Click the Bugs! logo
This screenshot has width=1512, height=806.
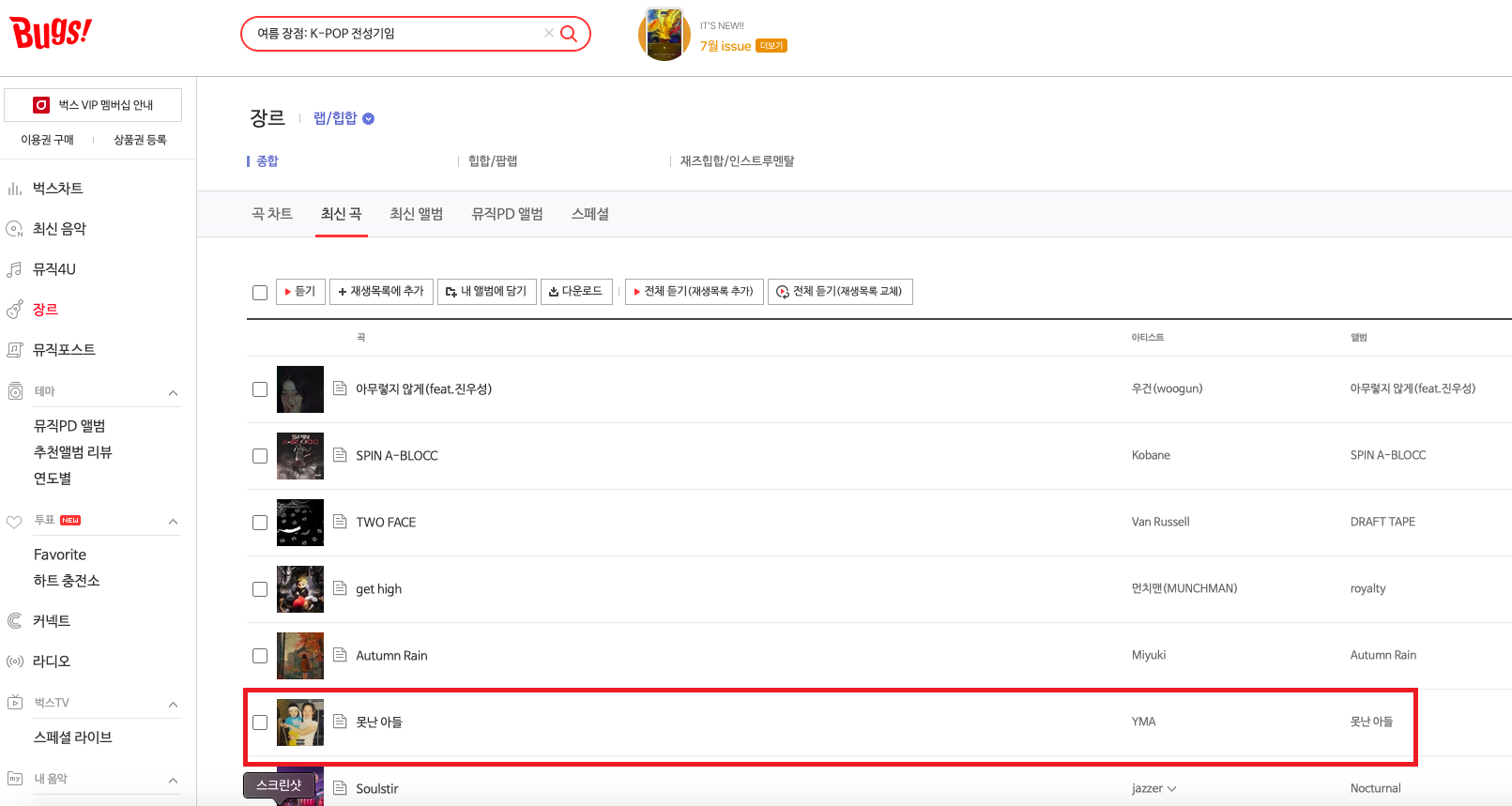[51, 33]
